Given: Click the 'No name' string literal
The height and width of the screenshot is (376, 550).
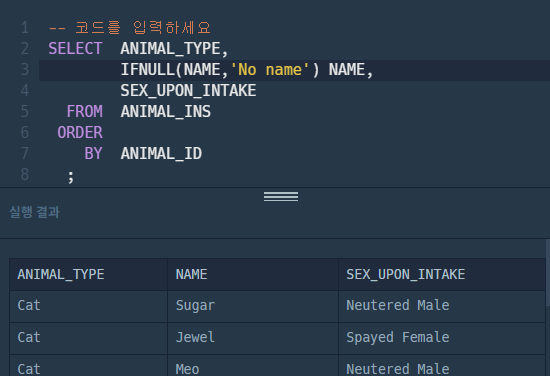Looking at the screenshot, I should tap(270, 69).
